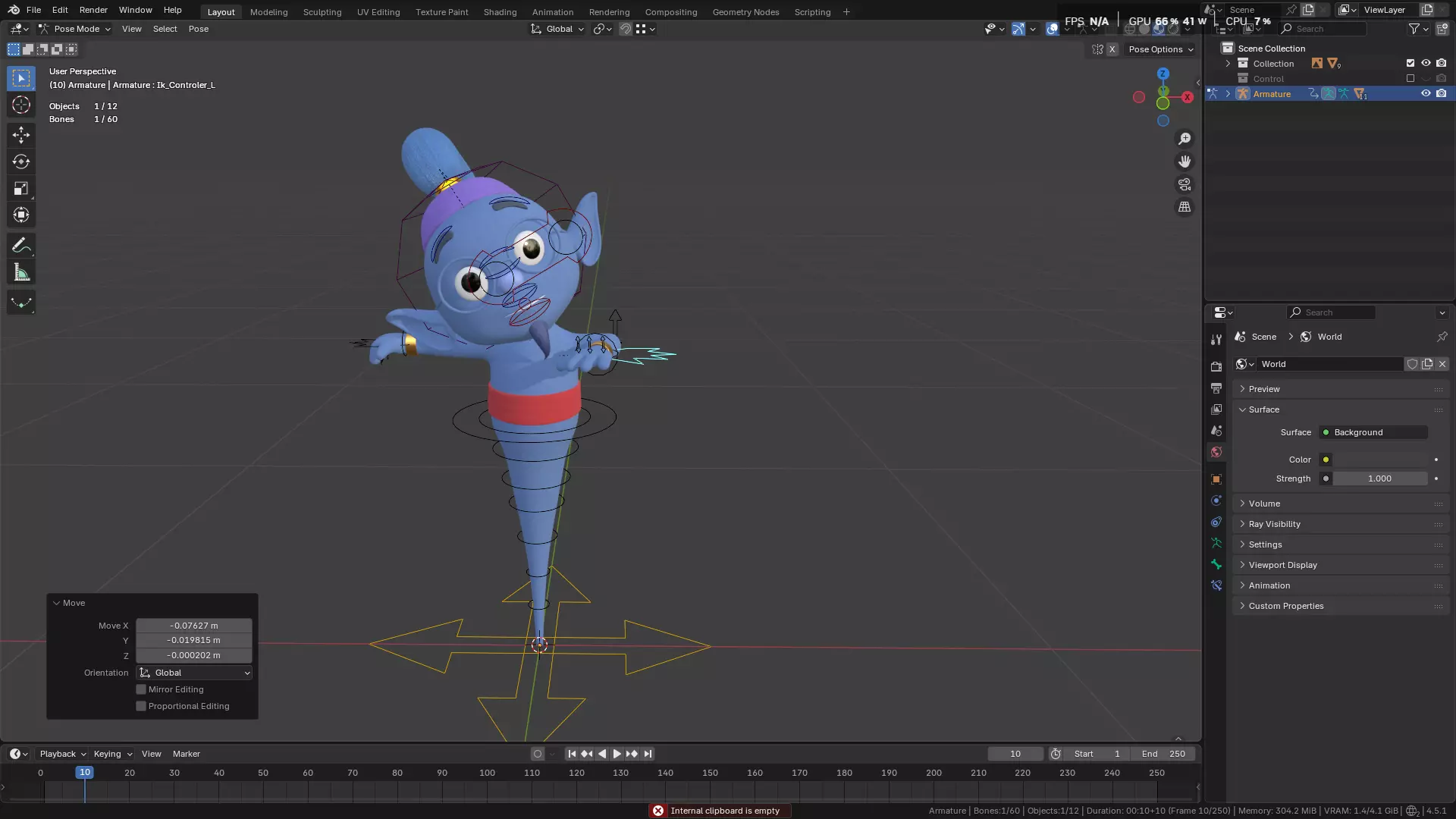Open the File menu
This screenshot has height=819, width=1456.
pos(33,10)
